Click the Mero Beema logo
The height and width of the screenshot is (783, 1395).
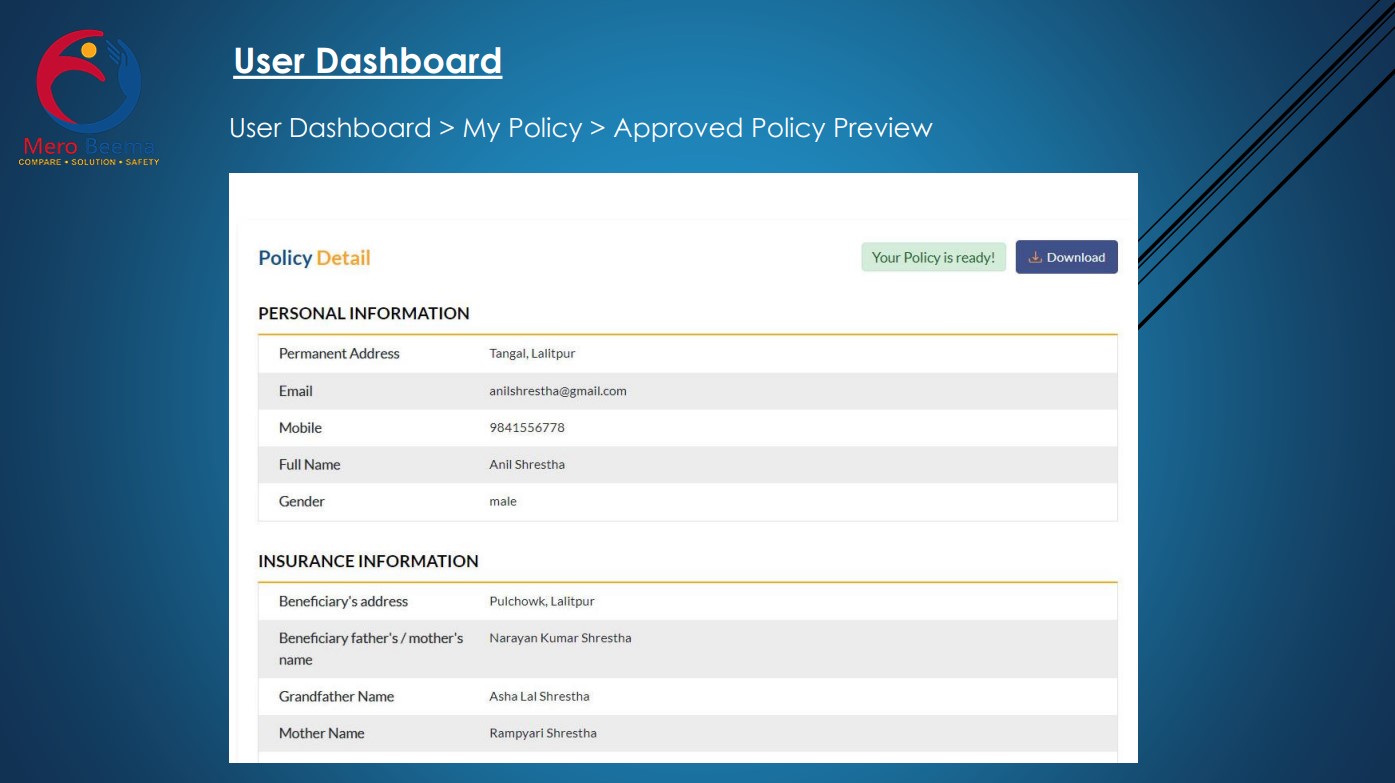(88, 97)
